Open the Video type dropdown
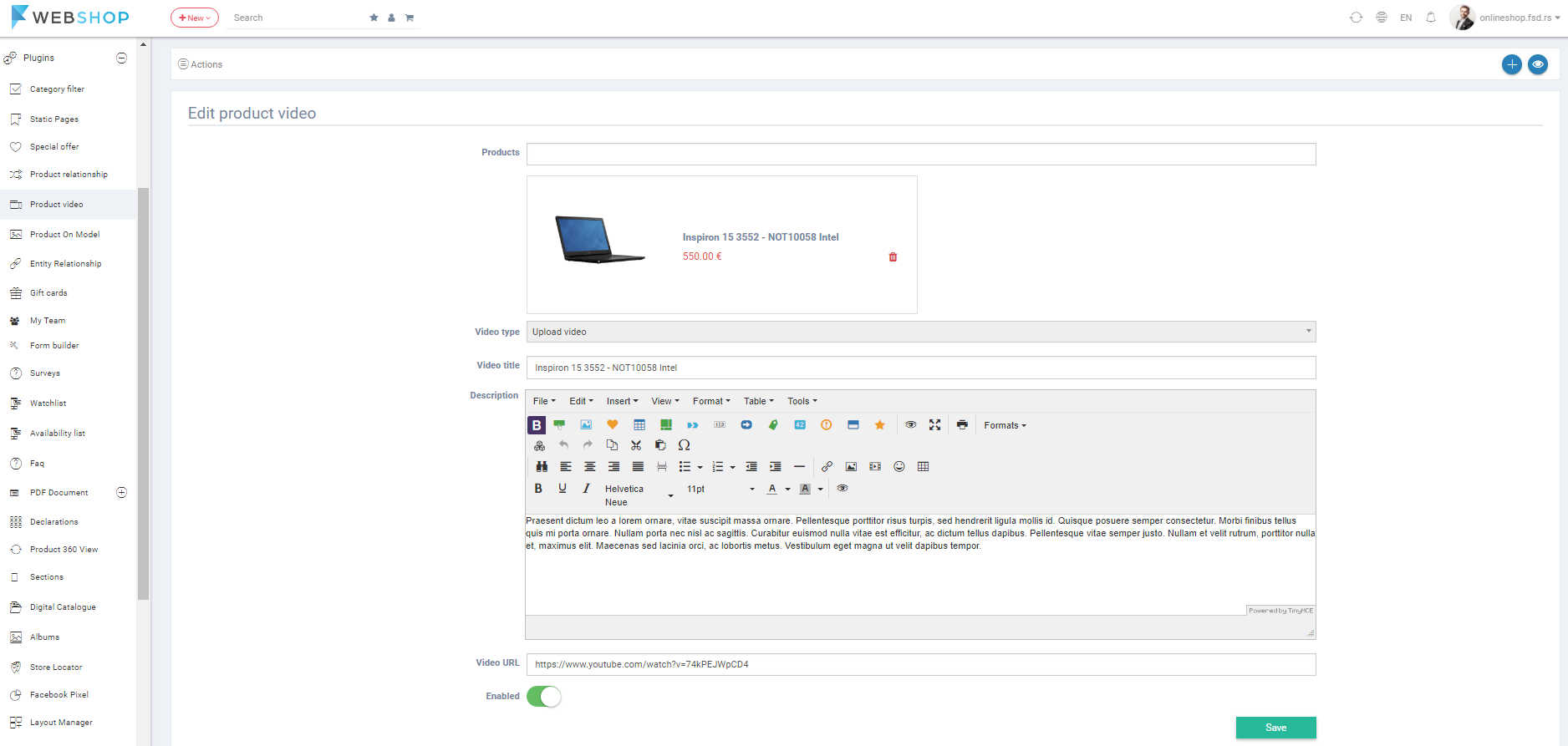The width and height of the screenshot is (1568, 746). [x=921, y=332]
